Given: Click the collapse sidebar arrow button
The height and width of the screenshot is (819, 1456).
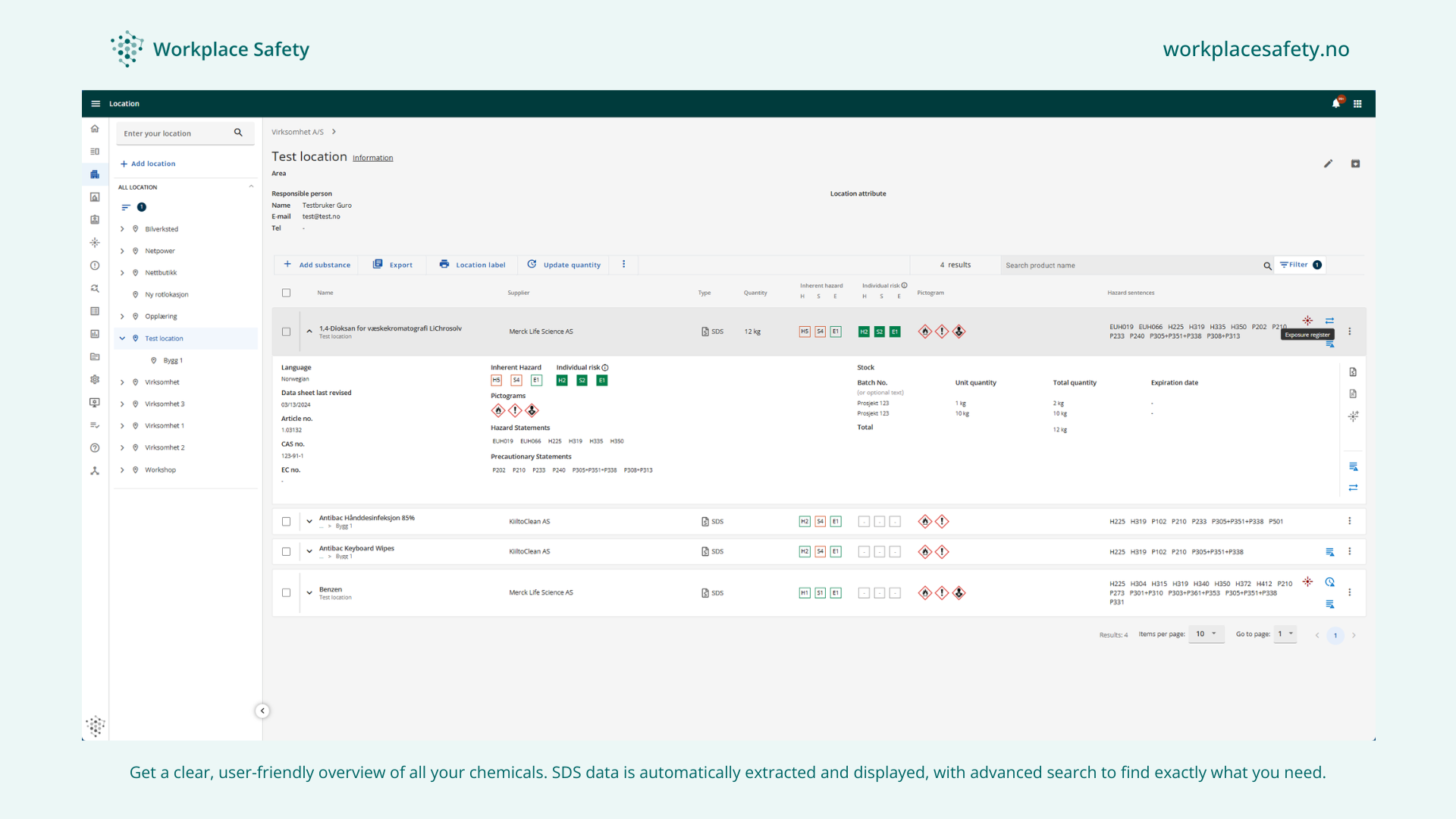Looking at the screenshot, I should point(262,711).
